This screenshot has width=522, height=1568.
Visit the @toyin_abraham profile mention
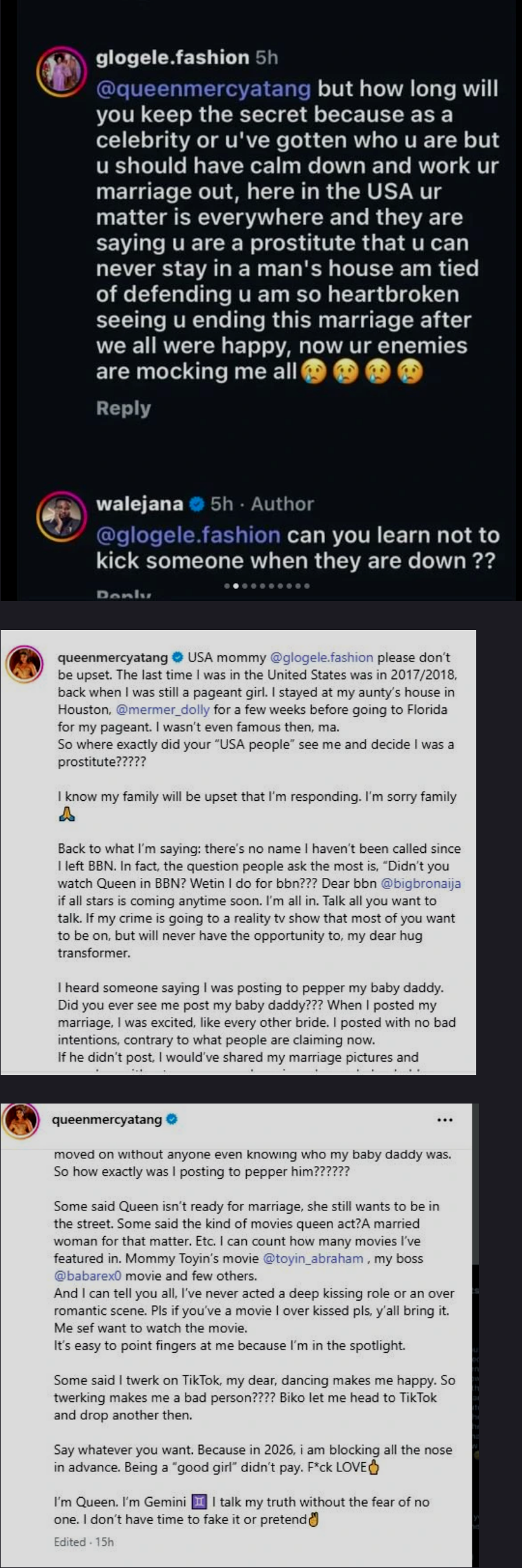tap(313, 1258)
